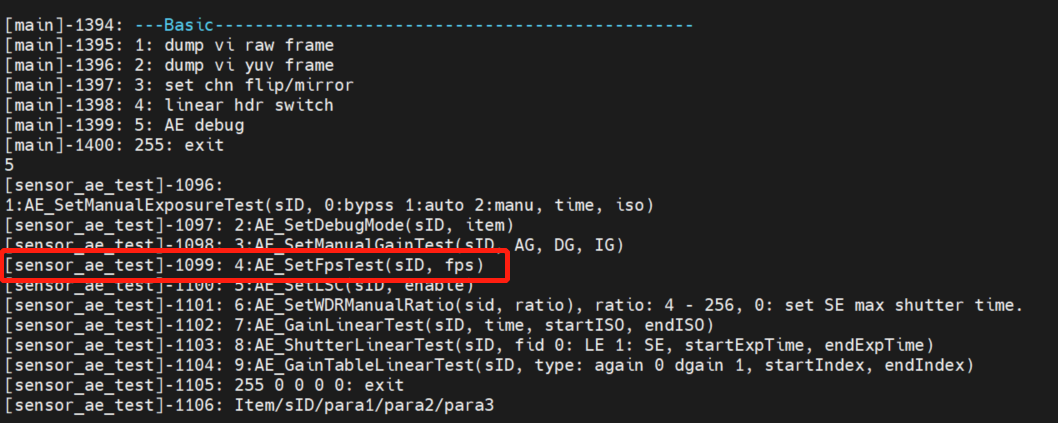Screen dimensions: 1058x423
Task: Select the AE_GainLinearTest line
Action: pyautogui.click(x=359, y=326)
